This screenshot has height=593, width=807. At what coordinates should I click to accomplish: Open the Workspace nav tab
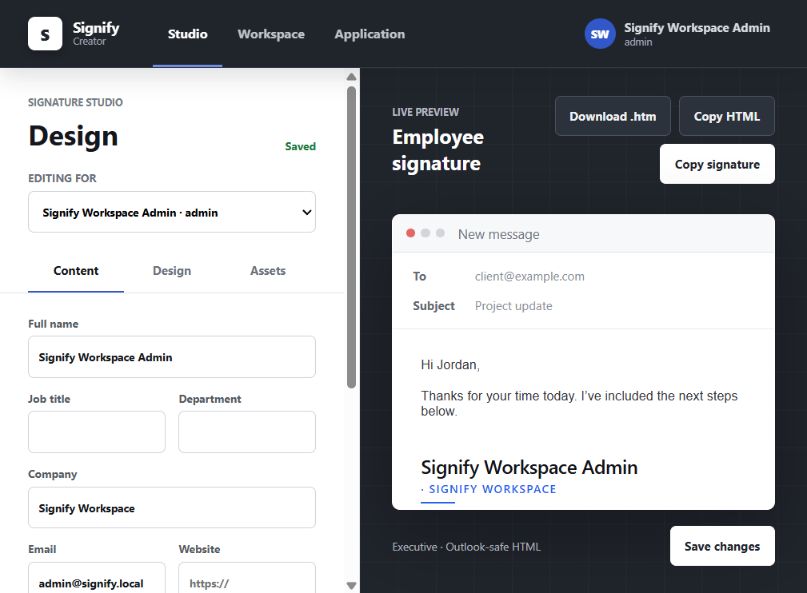pyautogui.click(x=271, y=34)
